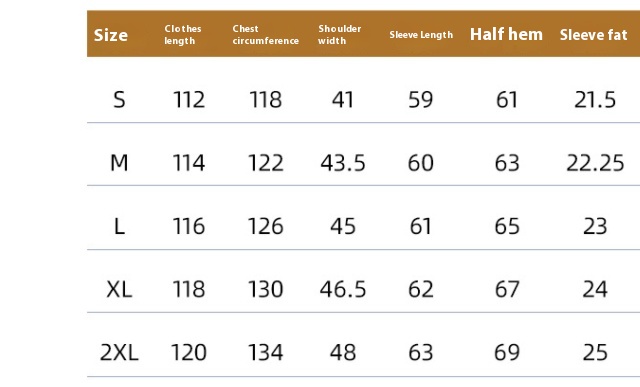Click the Sleeve fat header
This screenshot has height=387, width=640.
(593, 35)
